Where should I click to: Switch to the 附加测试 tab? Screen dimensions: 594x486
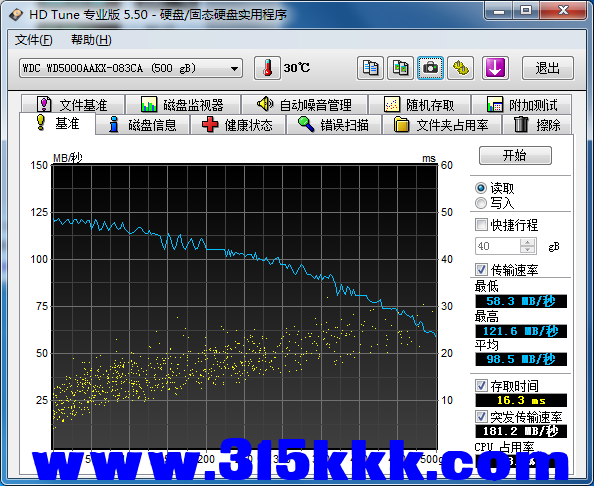522,105
